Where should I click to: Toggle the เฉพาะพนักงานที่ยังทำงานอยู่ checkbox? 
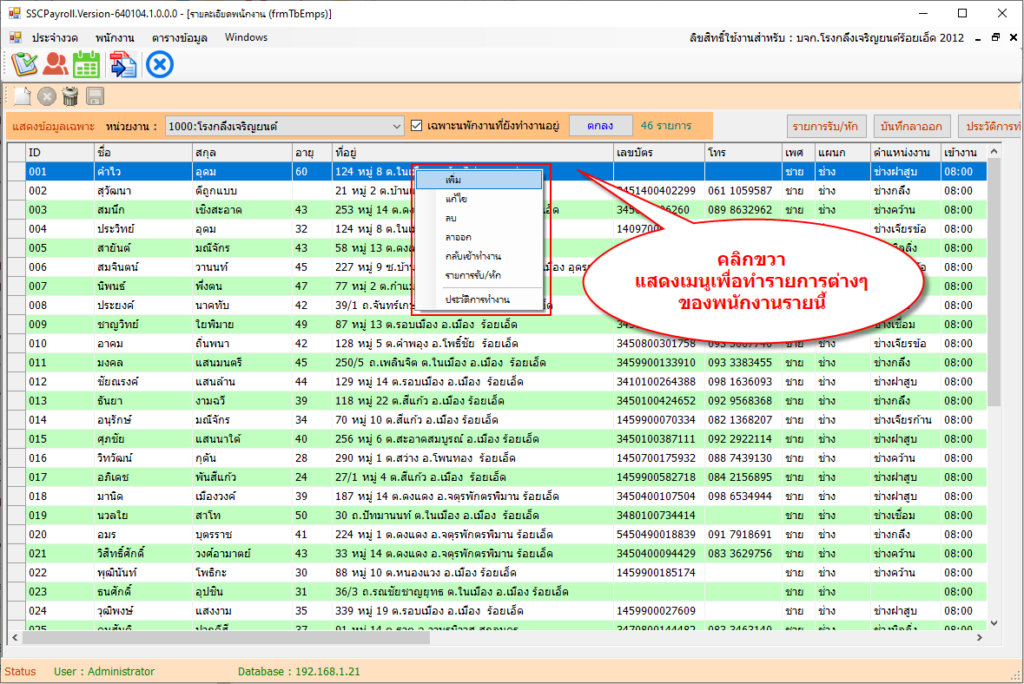(x=416, y=125)
